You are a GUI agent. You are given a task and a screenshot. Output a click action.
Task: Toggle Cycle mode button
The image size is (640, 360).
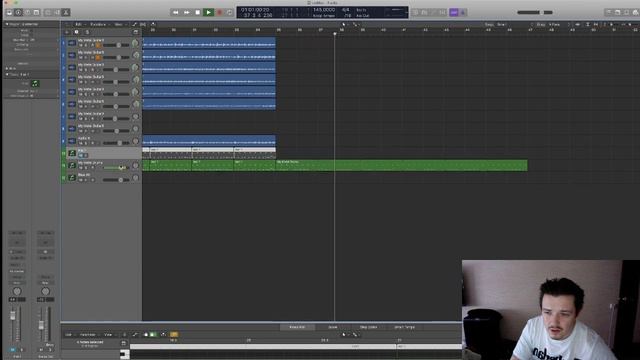230,13
